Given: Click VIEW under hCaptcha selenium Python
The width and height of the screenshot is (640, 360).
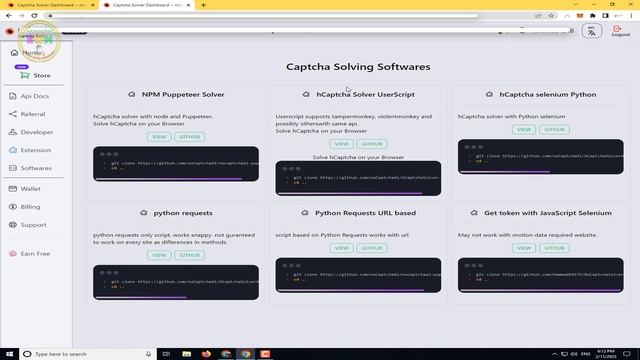Looking at the screenshot, I should coord(524,129).
